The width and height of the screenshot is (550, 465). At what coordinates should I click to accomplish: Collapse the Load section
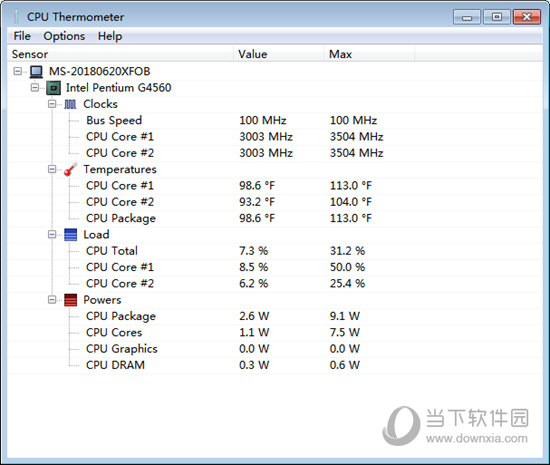[52, 234]
